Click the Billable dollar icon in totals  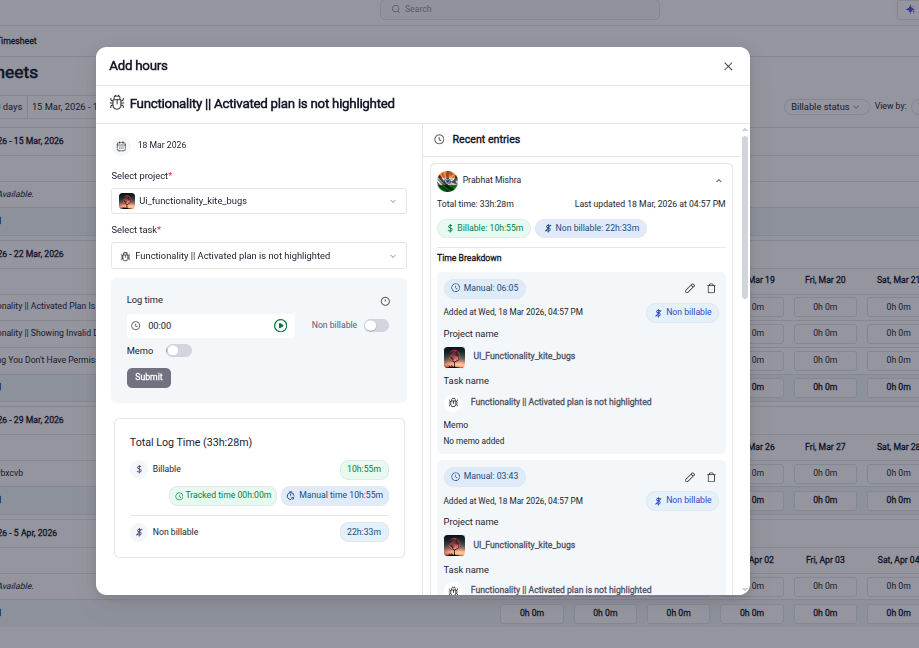[x=139, y=469]
